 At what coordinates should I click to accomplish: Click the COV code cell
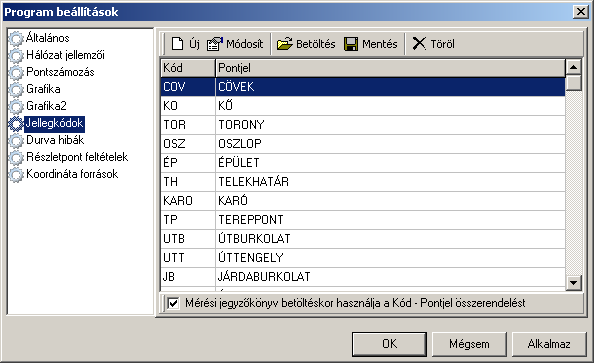tap(188, 87)
